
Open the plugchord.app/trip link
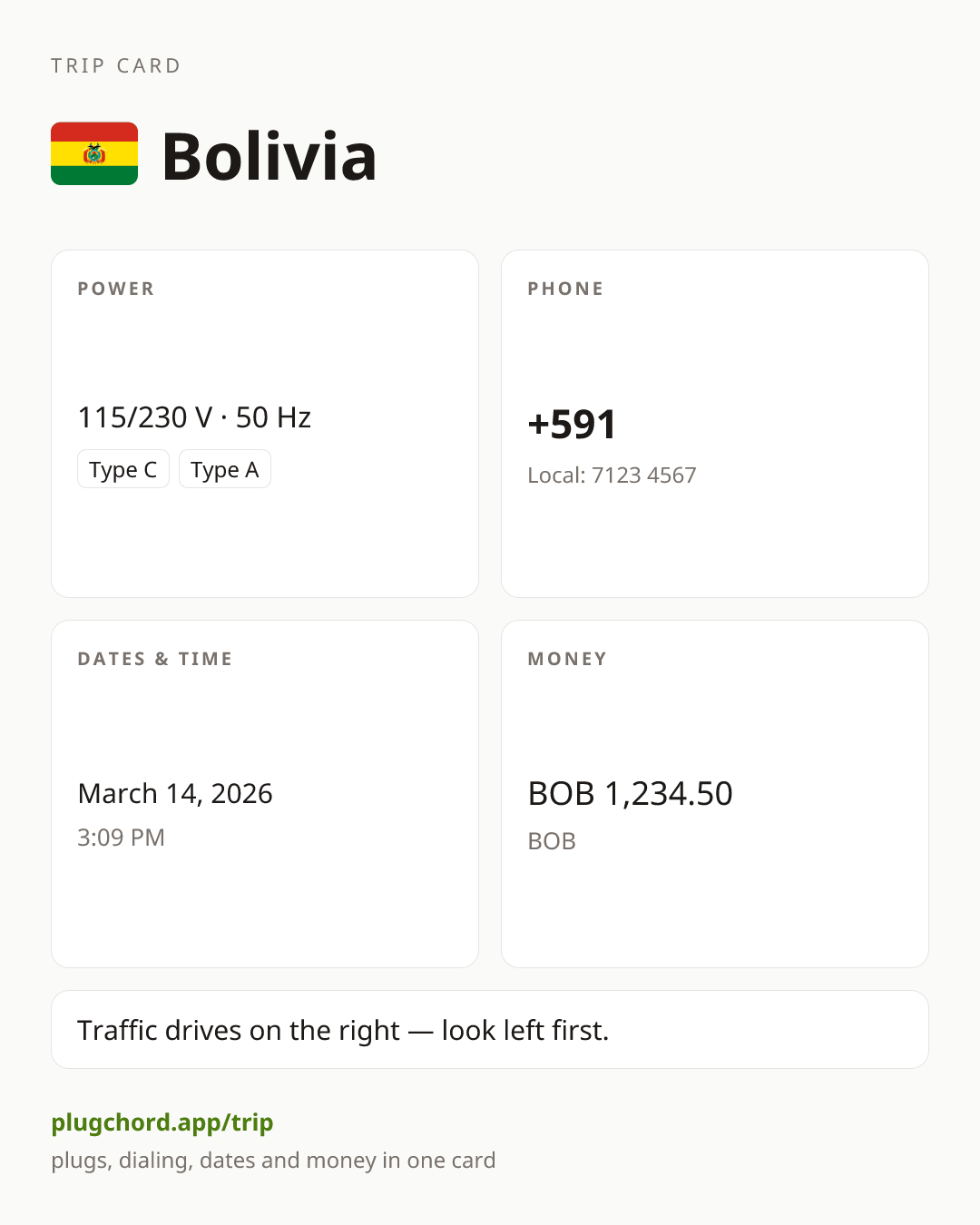(x=162, y=1122)
